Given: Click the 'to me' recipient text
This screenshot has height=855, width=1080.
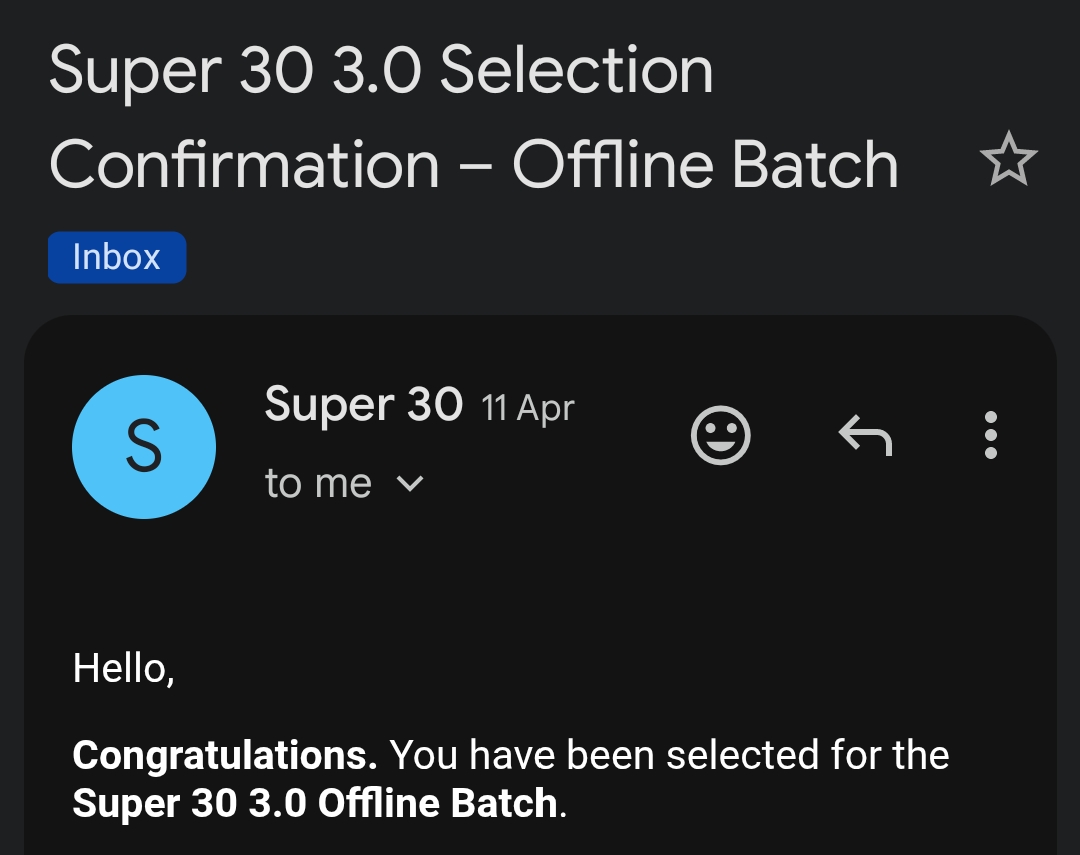Looking at the screenshot, I should point(318,483).
